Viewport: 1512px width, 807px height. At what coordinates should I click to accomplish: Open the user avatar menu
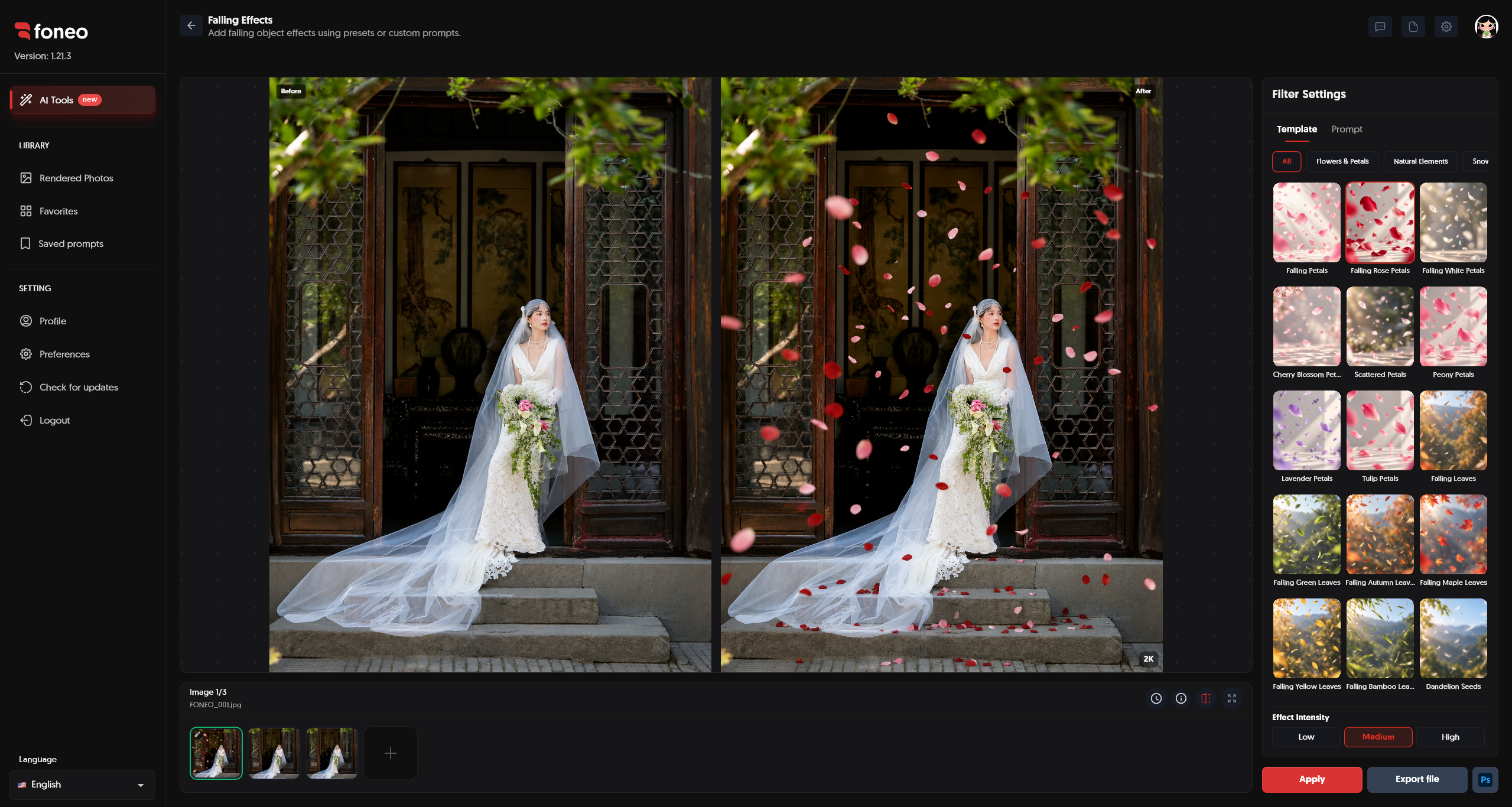pyautogui.click(x=1486, y=27)
